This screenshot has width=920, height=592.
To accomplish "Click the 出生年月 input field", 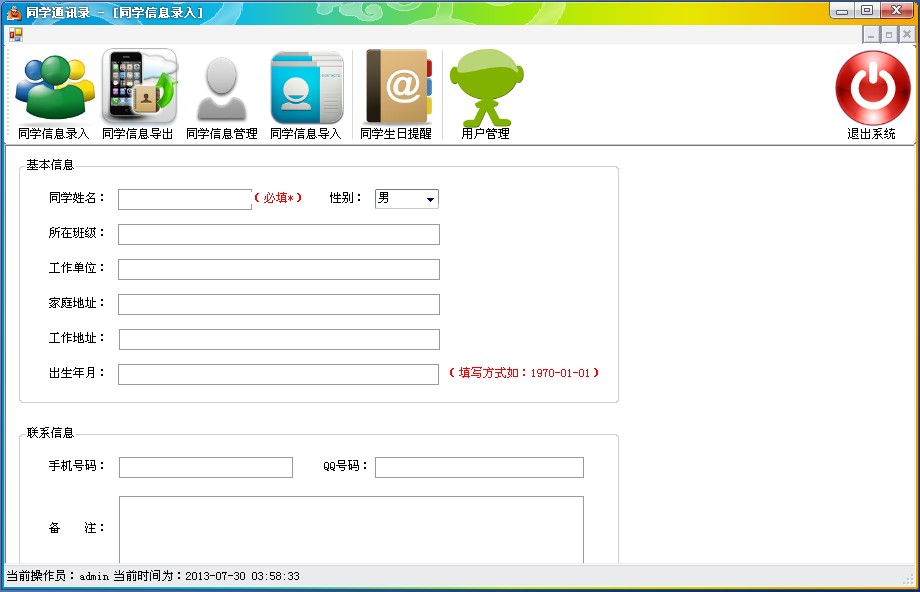I will (278, 374).
